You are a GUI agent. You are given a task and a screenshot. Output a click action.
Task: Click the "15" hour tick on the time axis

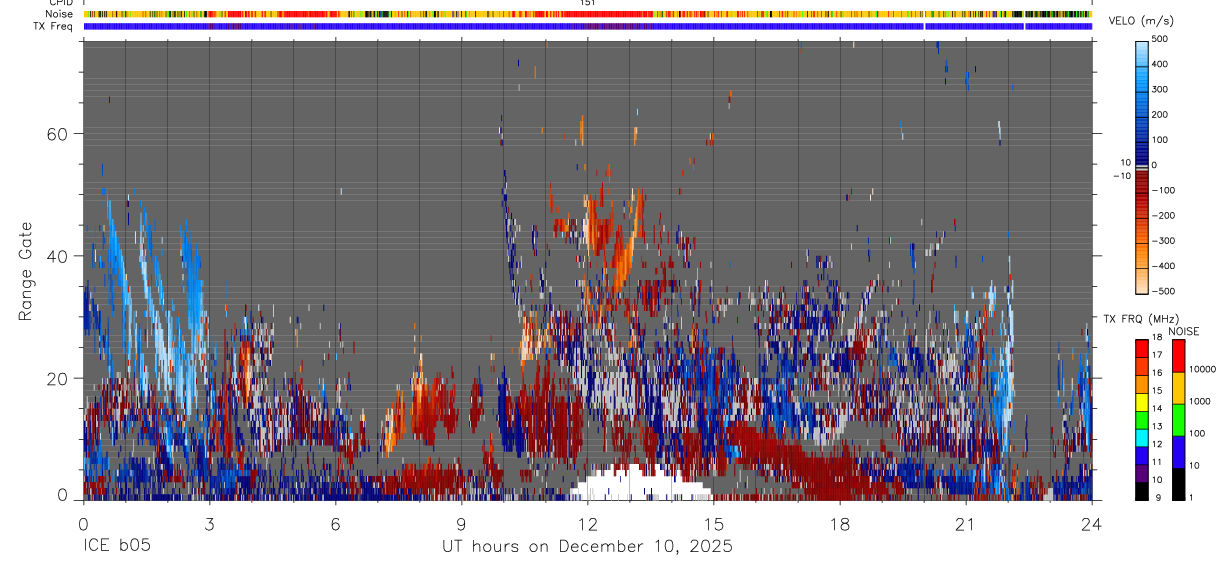tap(714, 524)
